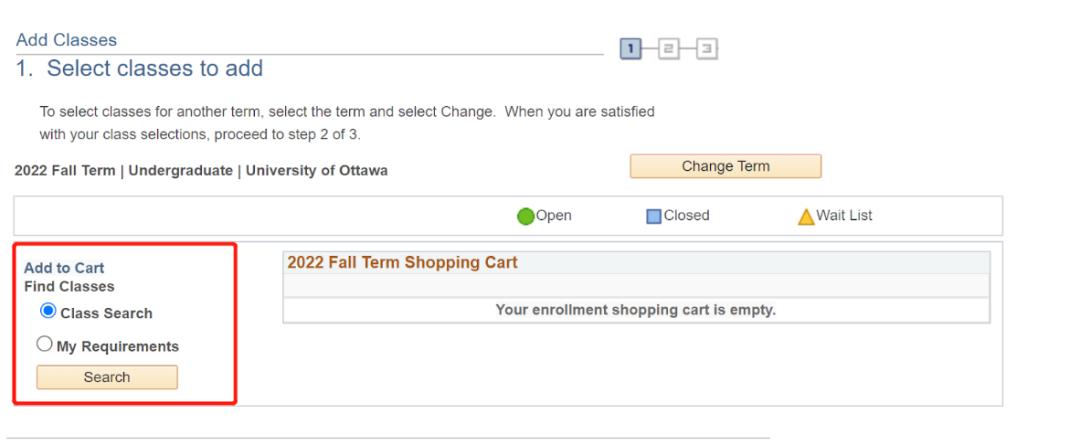Image resolution: width=1080 pixels, height=445 pixels.
Task: Click the University of Ottawa term line
Action: tap(201, 170)
